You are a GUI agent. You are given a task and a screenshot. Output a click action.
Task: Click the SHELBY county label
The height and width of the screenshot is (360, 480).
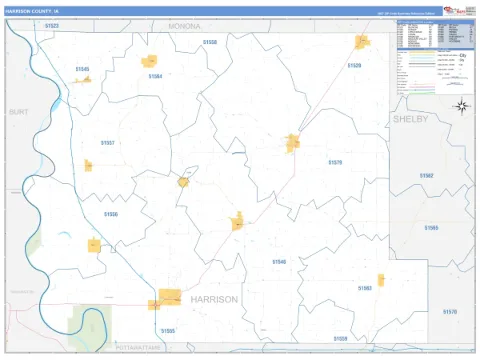pyautogui.click(x=411, y=119)
